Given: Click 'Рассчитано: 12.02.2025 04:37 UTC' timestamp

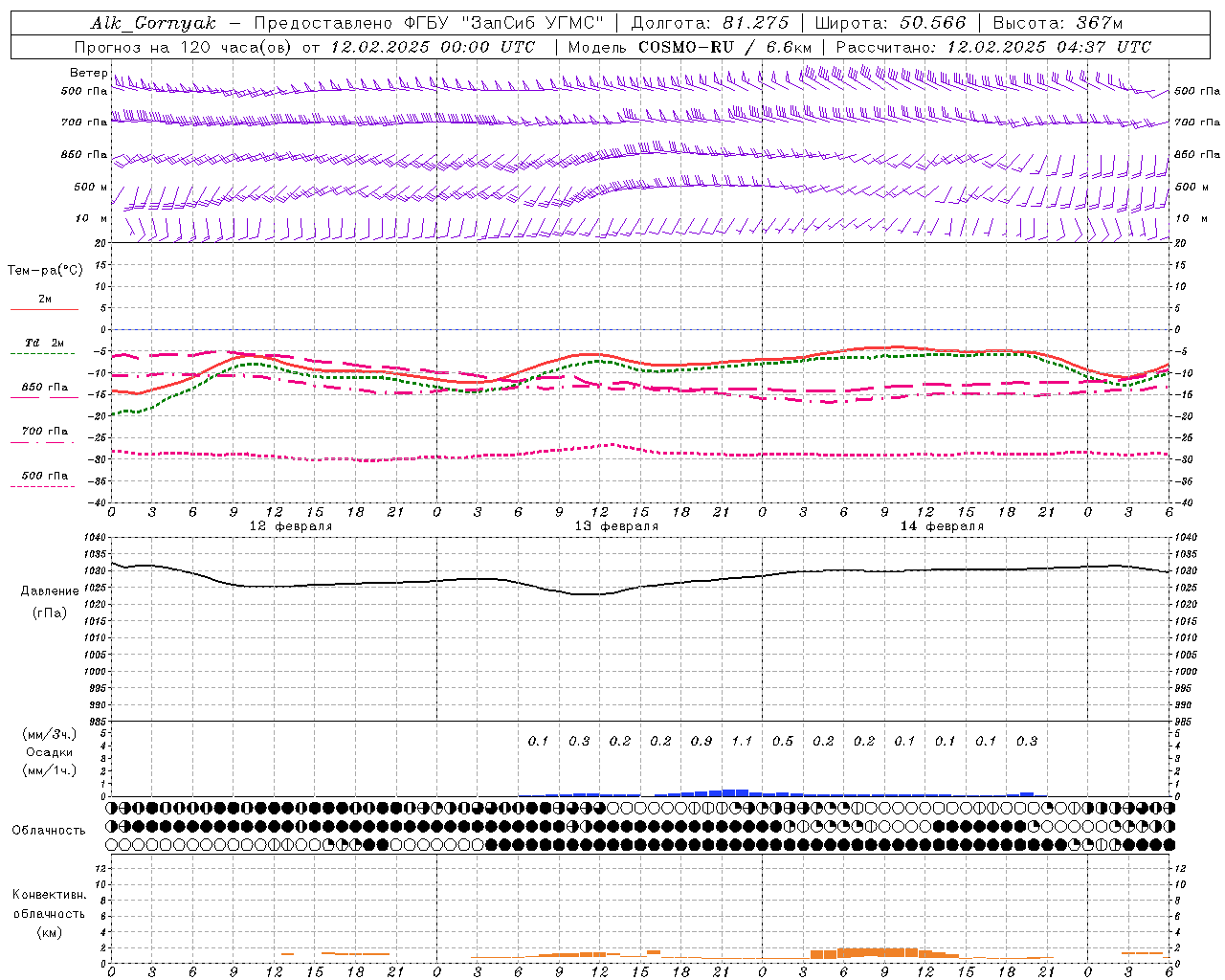Looking at the screenshot, I should pyautogui.click(x=993, y=47).
